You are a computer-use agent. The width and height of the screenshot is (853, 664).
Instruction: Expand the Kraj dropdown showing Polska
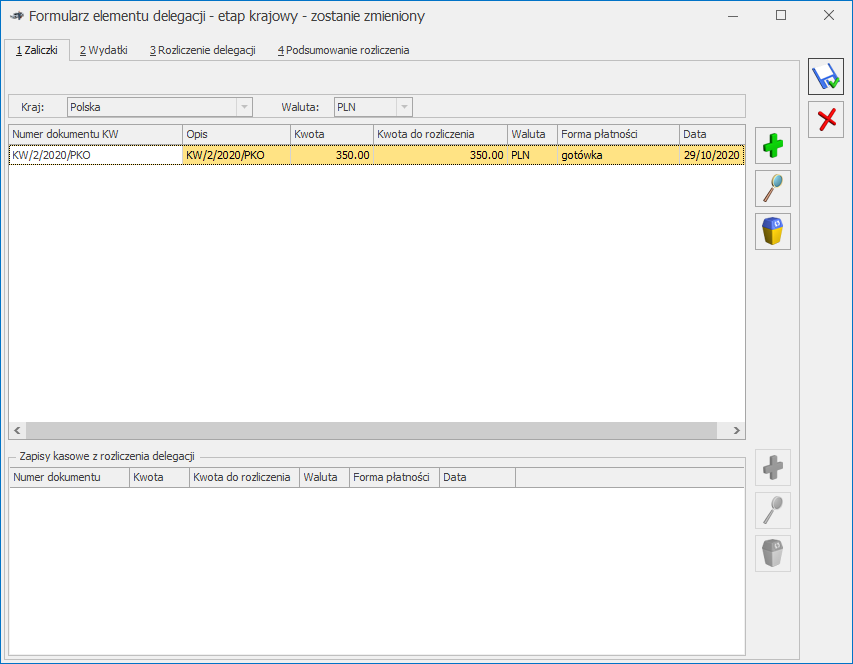(244, 107)
